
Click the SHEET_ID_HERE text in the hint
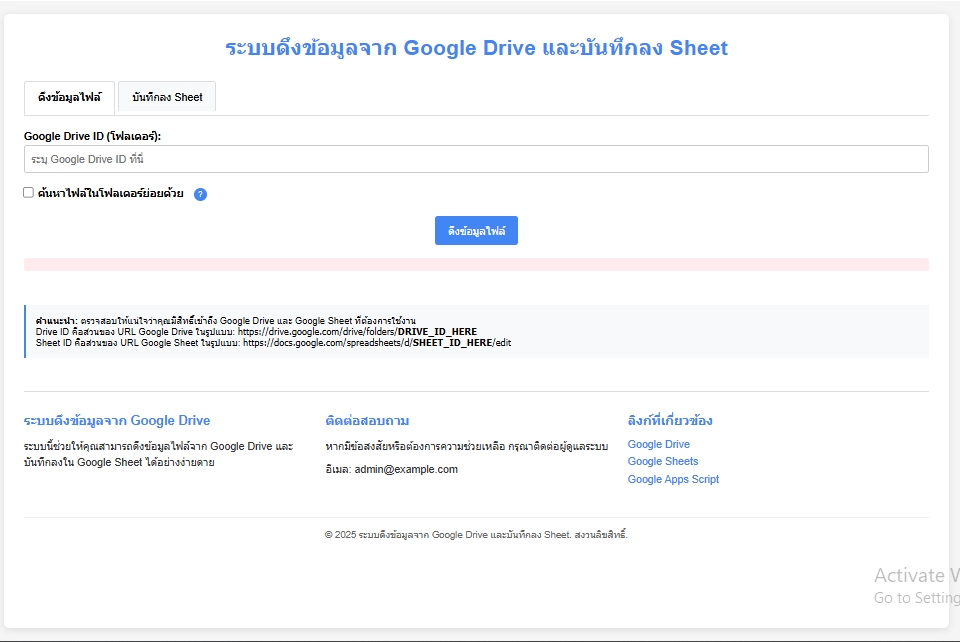(x=452, y=343)
